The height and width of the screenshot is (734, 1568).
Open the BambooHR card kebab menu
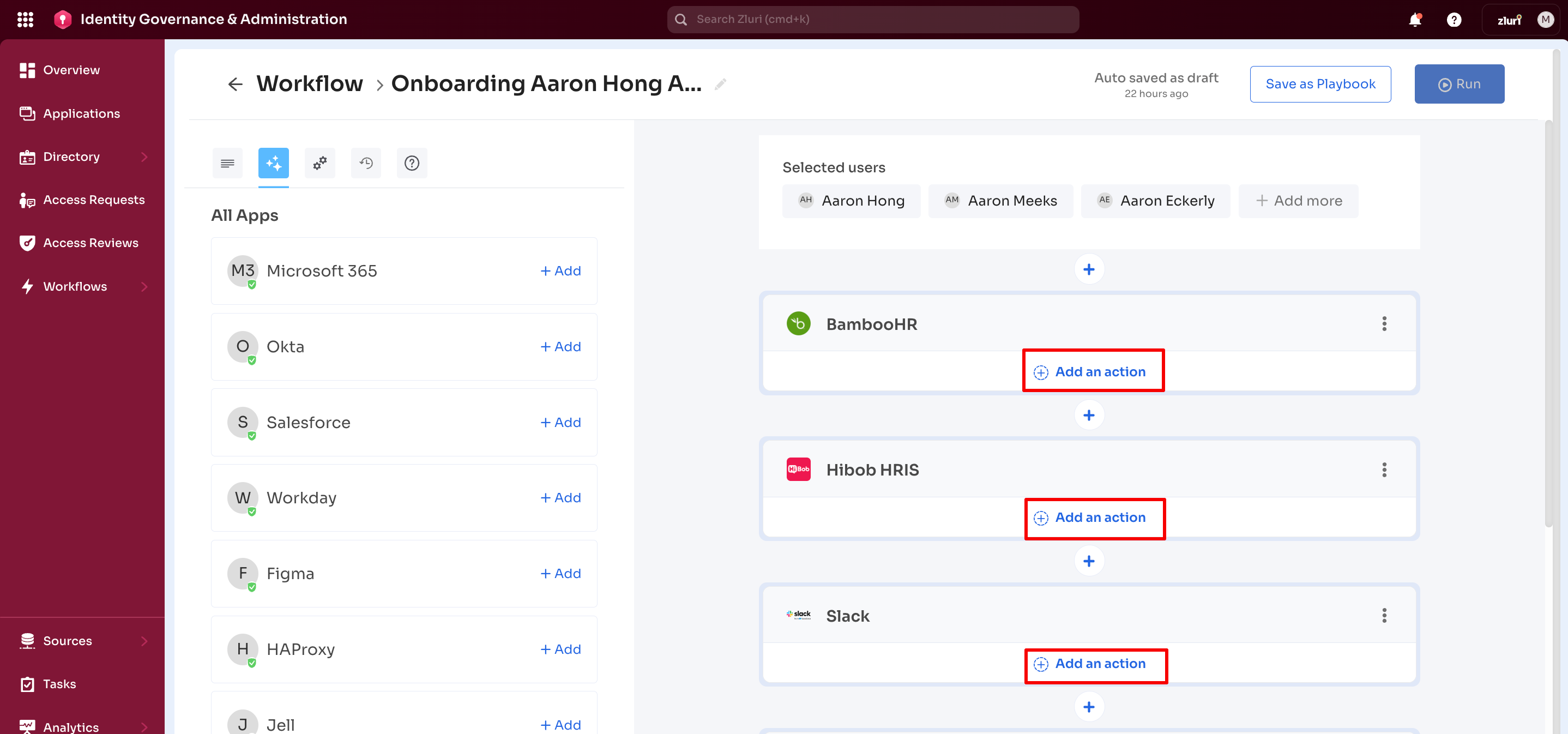[x=1384, y=324]
